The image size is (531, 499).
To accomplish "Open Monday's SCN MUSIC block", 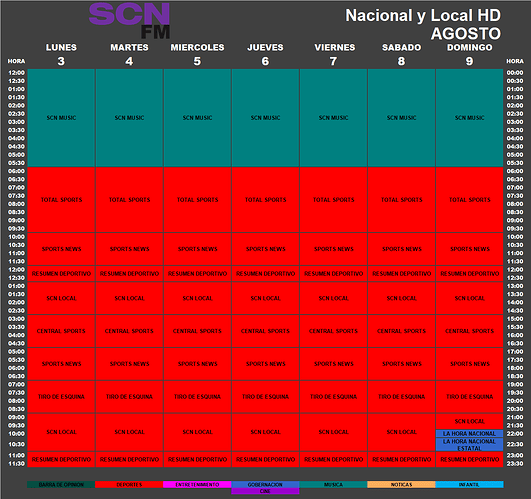I will point(61,118).
